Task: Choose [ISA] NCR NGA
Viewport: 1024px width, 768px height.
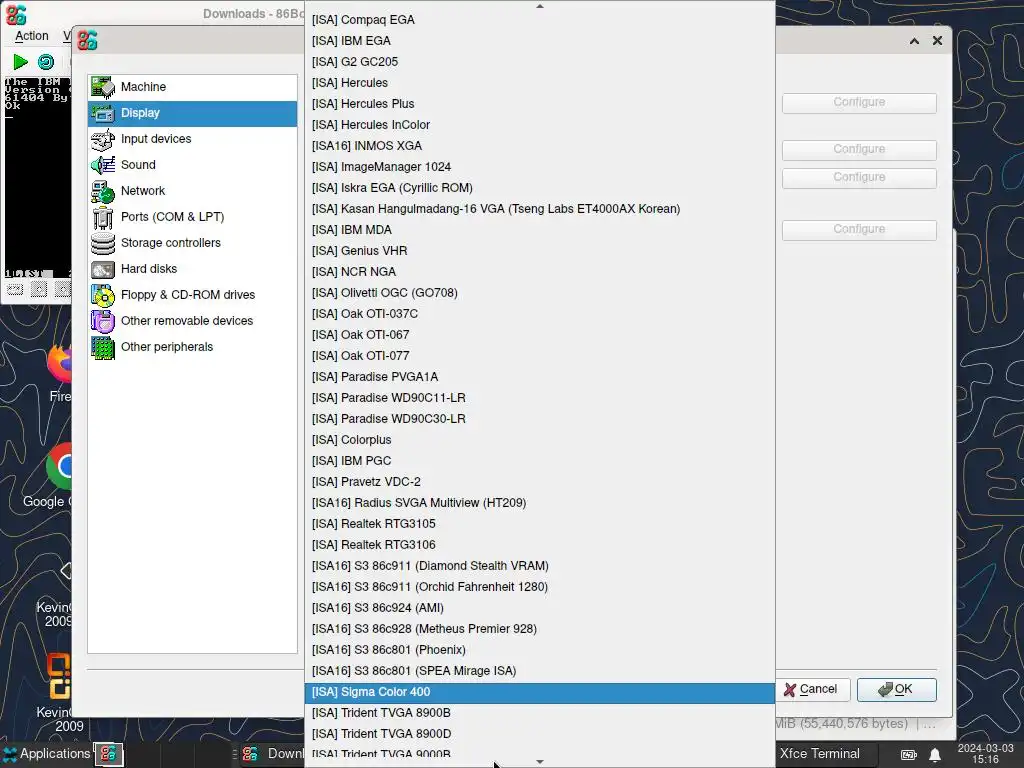Action: tap(539, 272)
